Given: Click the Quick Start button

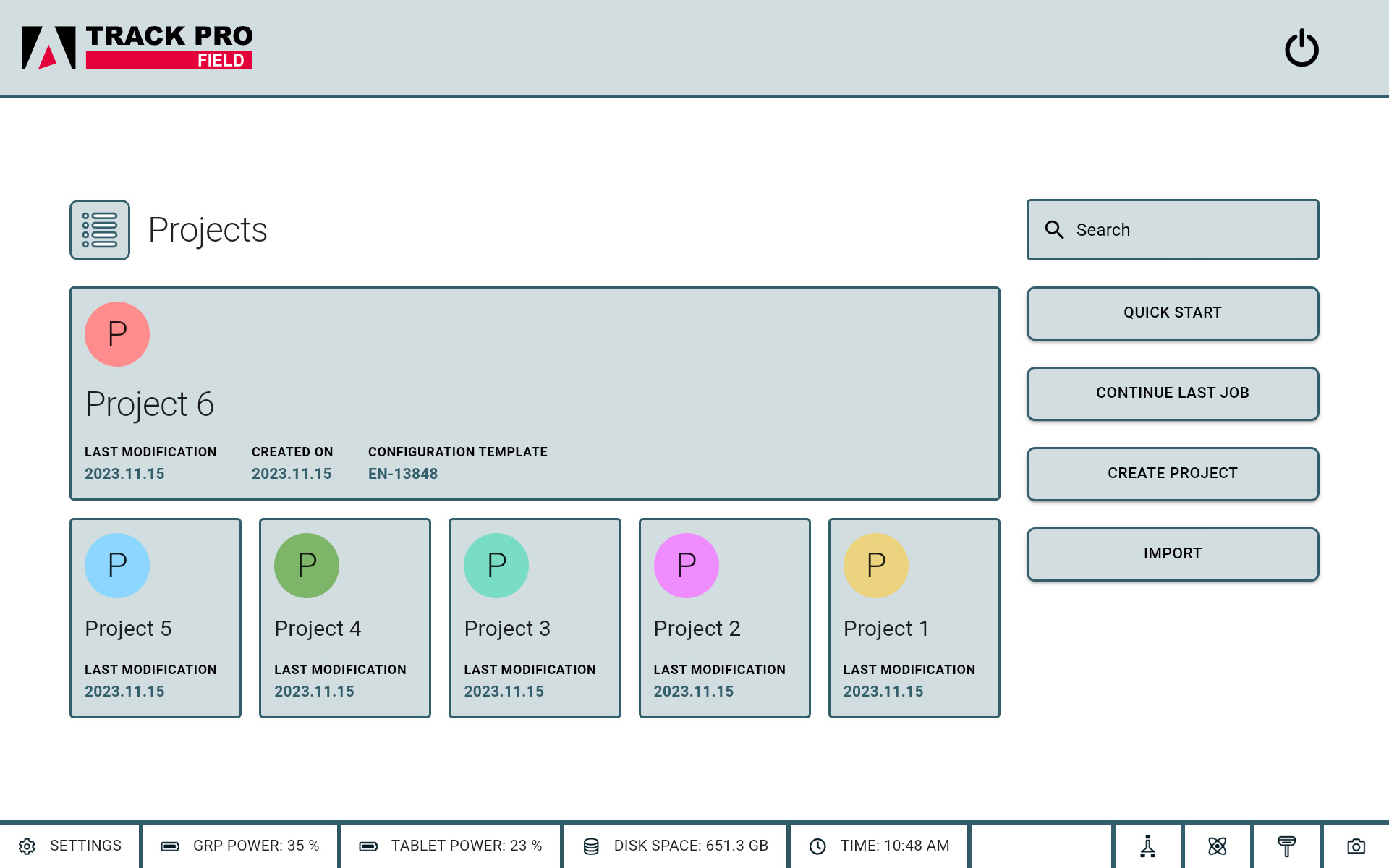Looking at the screenshot, I should point(1172,313).
